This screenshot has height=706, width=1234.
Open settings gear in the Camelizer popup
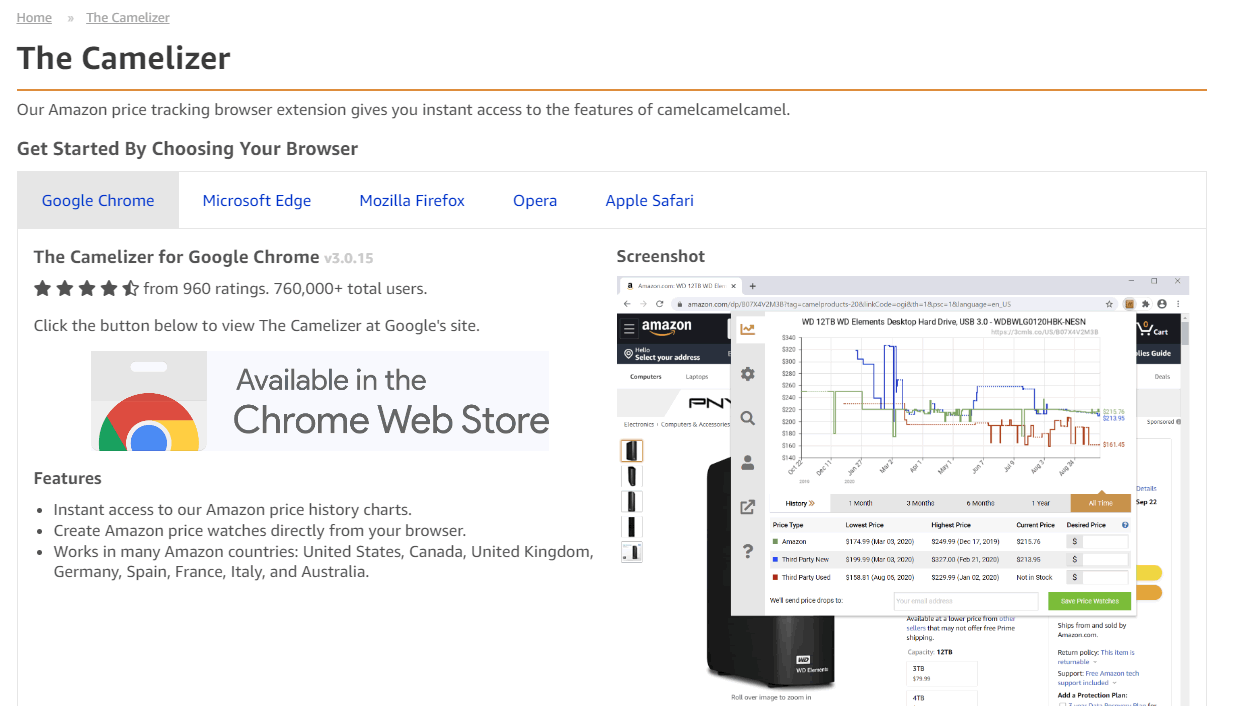coord(747,374)
